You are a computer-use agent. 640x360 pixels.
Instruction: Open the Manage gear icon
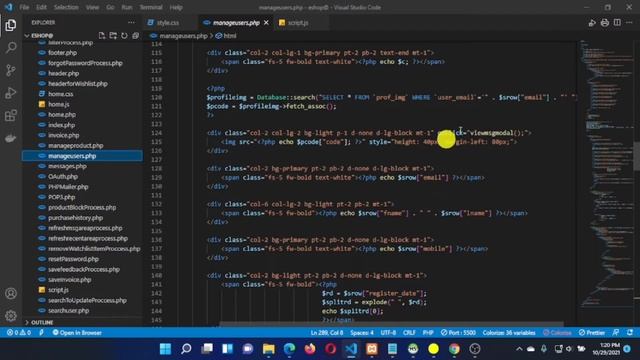point(11,316)
